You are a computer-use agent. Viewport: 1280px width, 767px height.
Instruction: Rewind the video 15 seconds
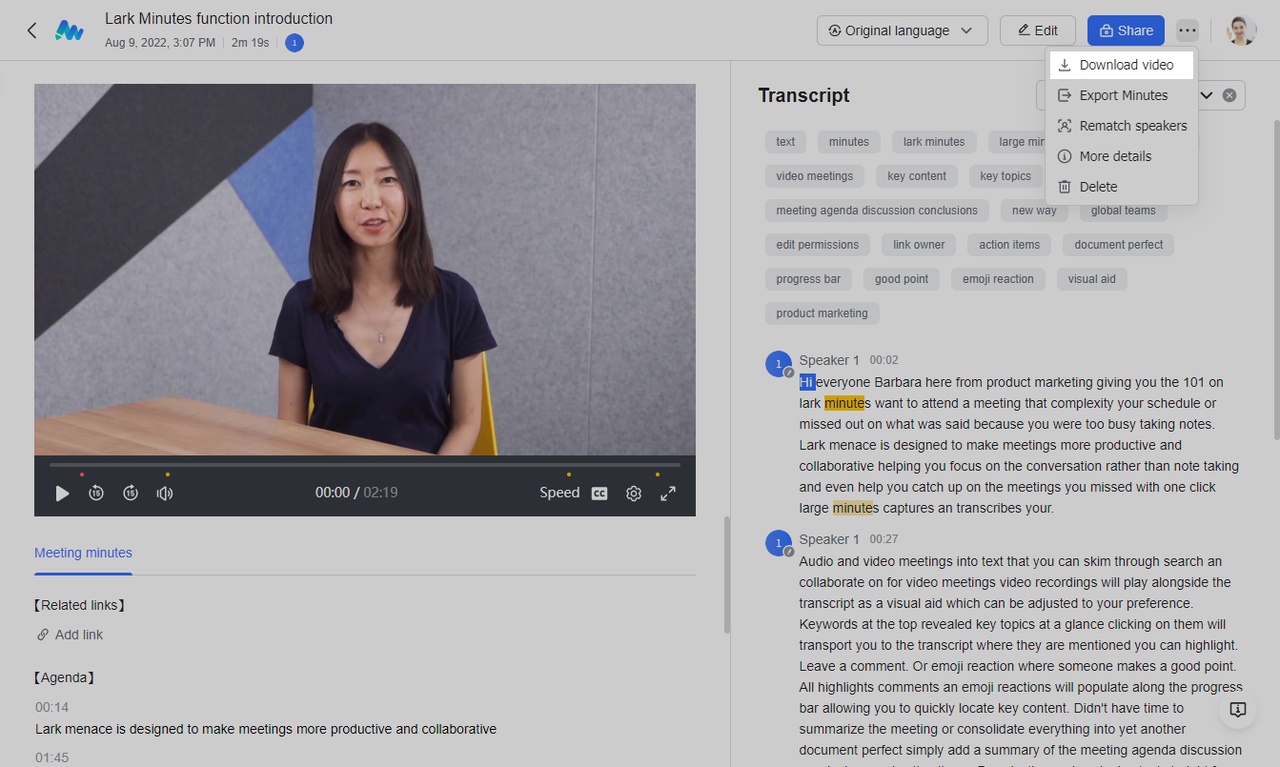pos(96,493)
